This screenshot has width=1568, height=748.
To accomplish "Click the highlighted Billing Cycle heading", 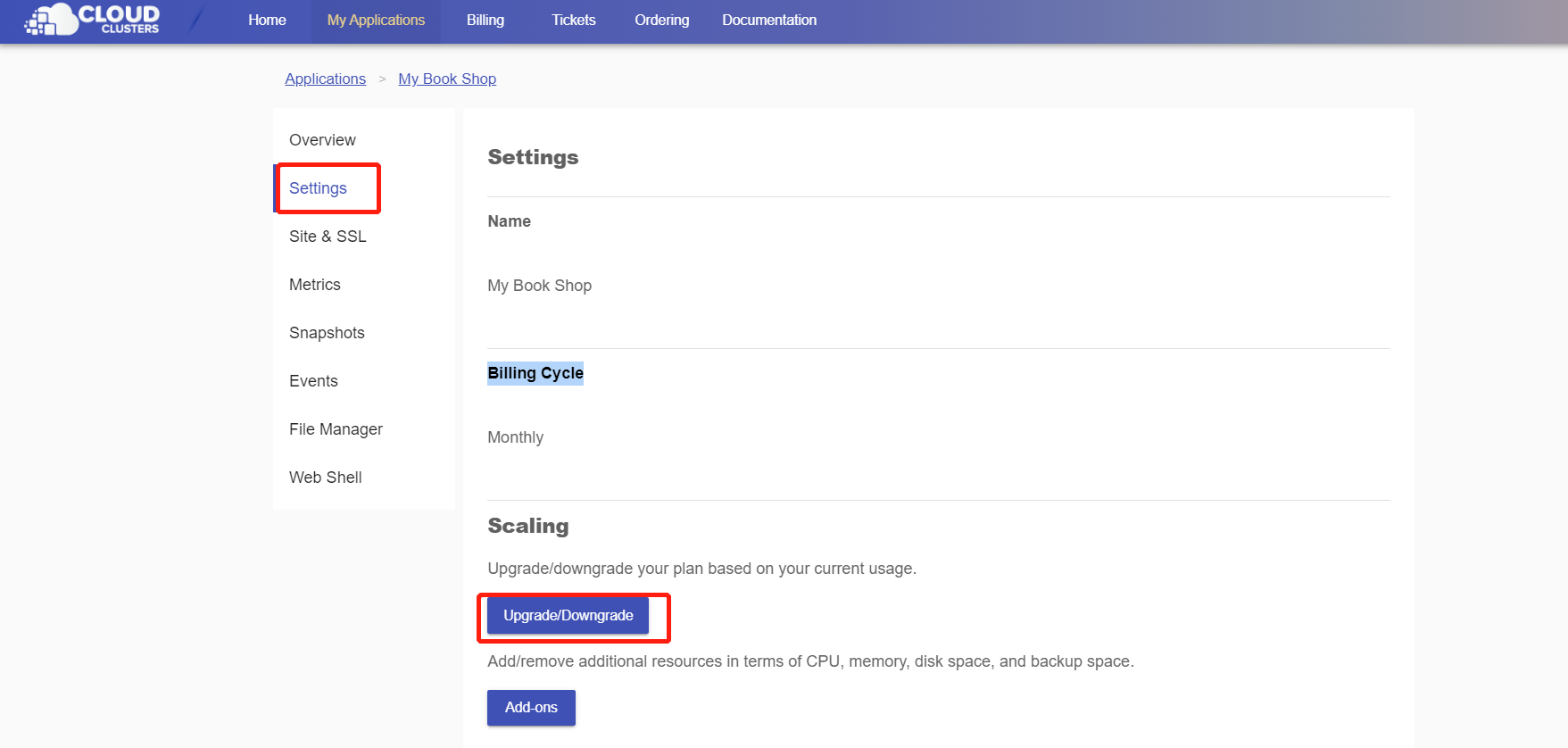I will 535,373.
